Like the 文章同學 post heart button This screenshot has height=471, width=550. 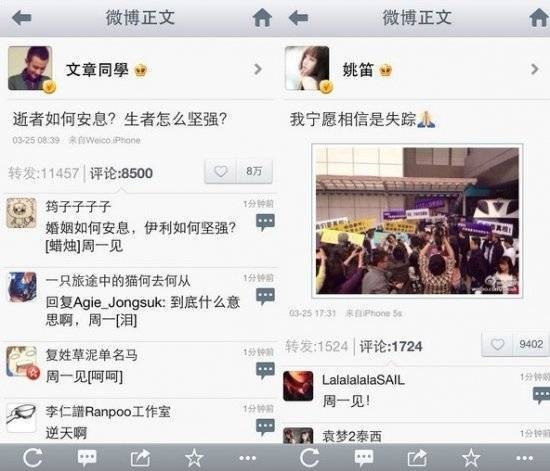221,171
